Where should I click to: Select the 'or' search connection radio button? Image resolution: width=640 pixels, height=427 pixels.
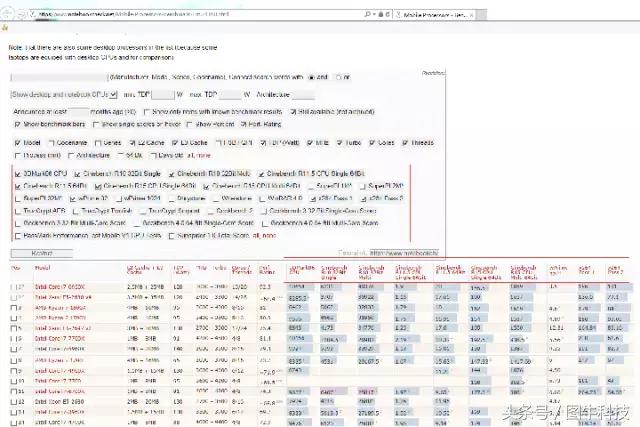pyautogui.click(x=338, y=77)
